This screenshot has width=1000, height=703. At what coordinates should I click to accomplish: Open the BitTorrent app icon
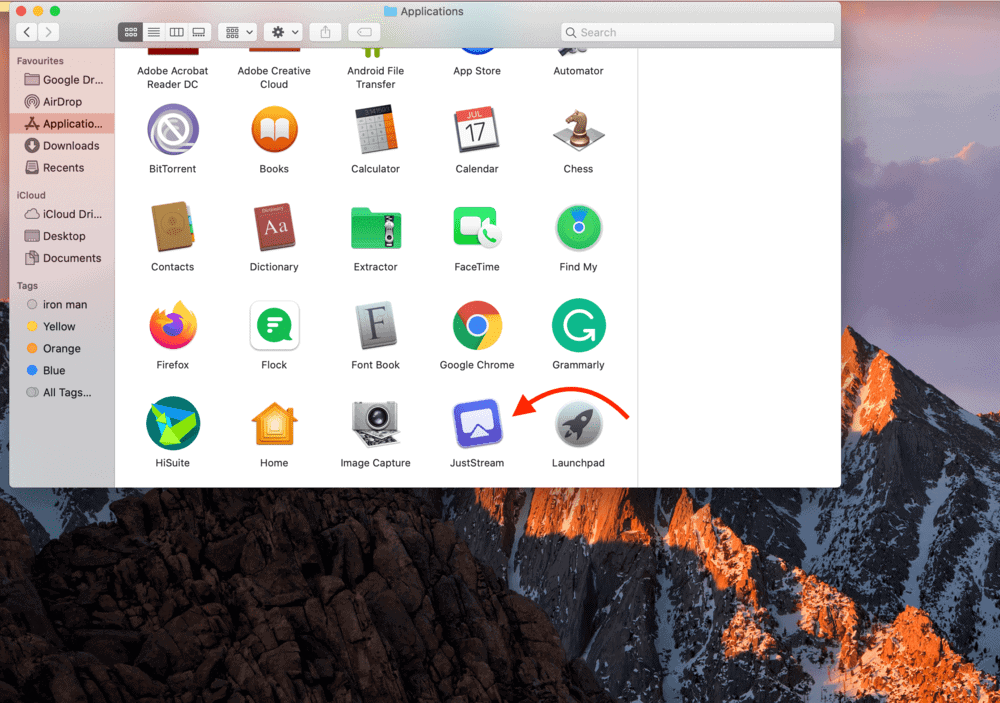tap(173, 130)
